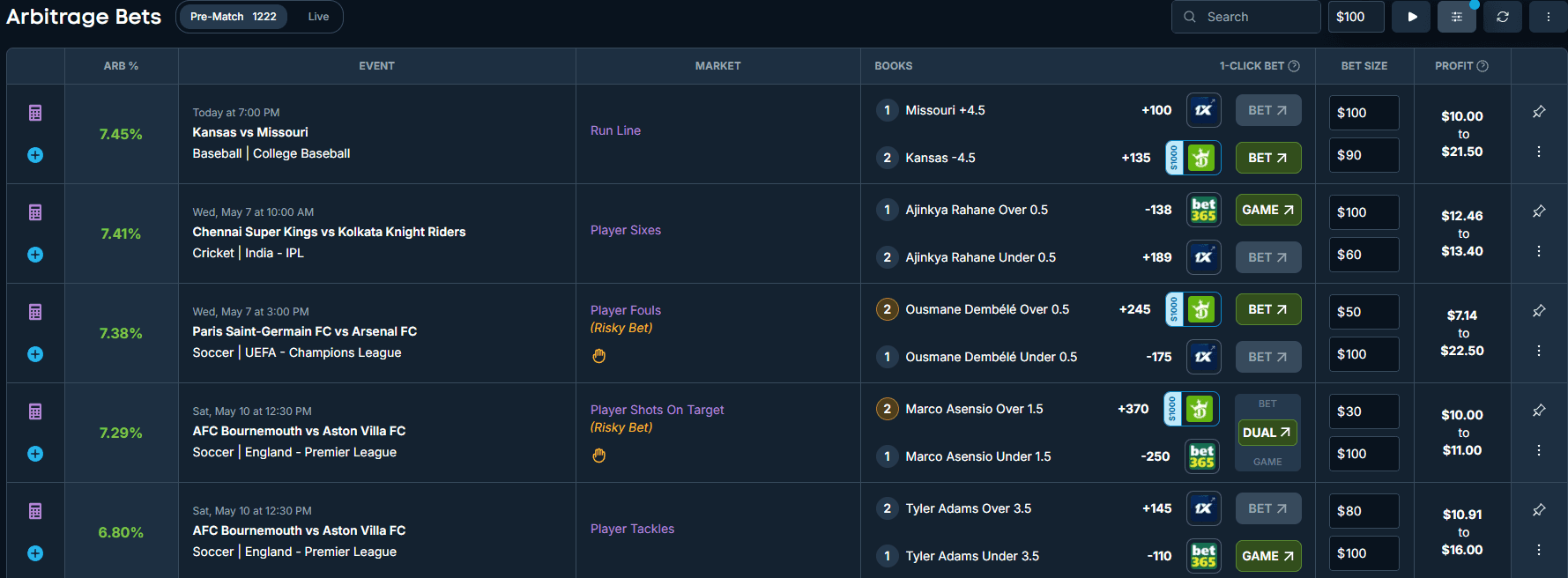Screen dimensions: 1568x578
Task: Edit the $90 bet size for Kansas -4.5
Action: (x=1364, y=155)
